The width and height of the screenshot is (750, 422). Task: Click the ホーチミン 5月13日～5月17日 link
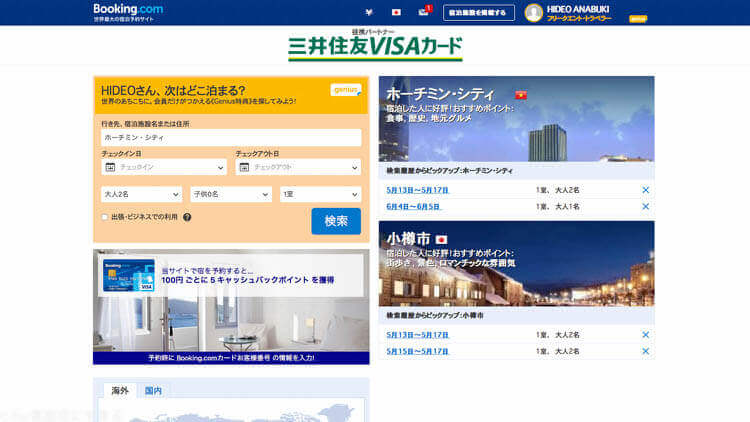click(x=418, y=190)
